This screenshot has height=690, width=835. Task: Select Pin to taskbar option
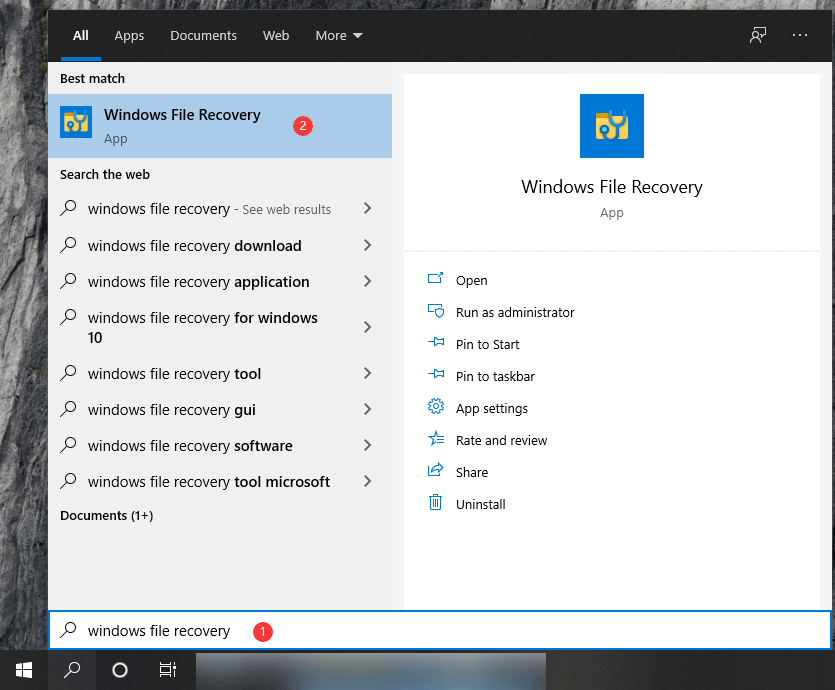[494, 376]
